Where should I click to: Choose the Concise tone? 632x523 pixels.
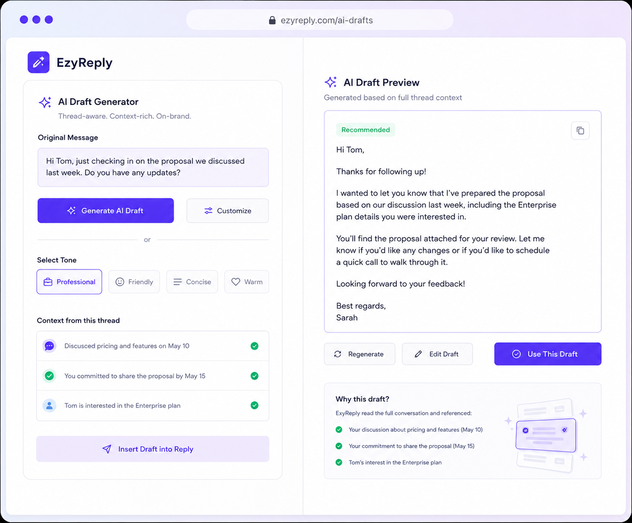coord(192,282)
